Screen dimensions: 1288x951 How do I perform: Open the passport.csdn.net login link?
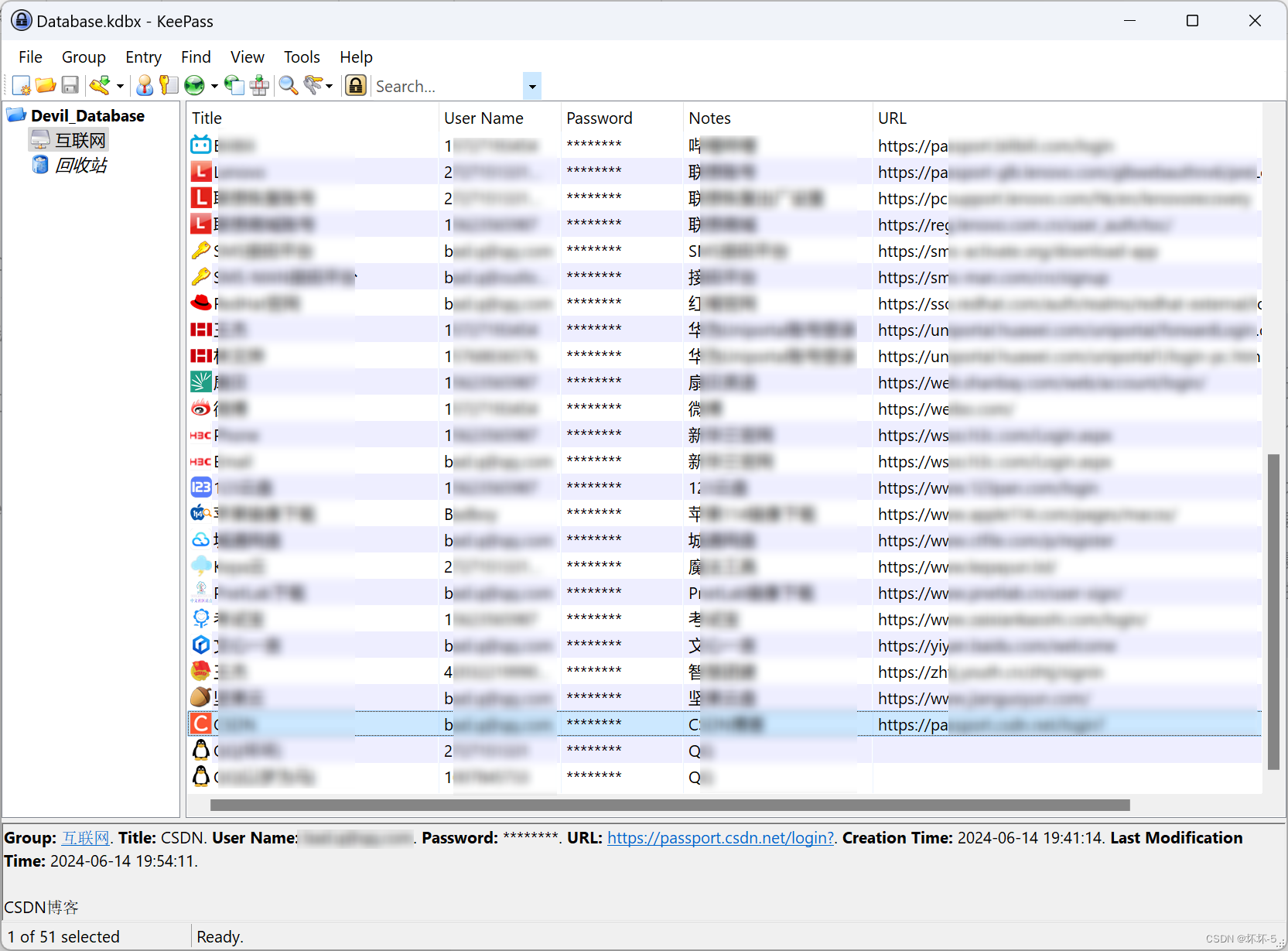[x=720, y=837]
